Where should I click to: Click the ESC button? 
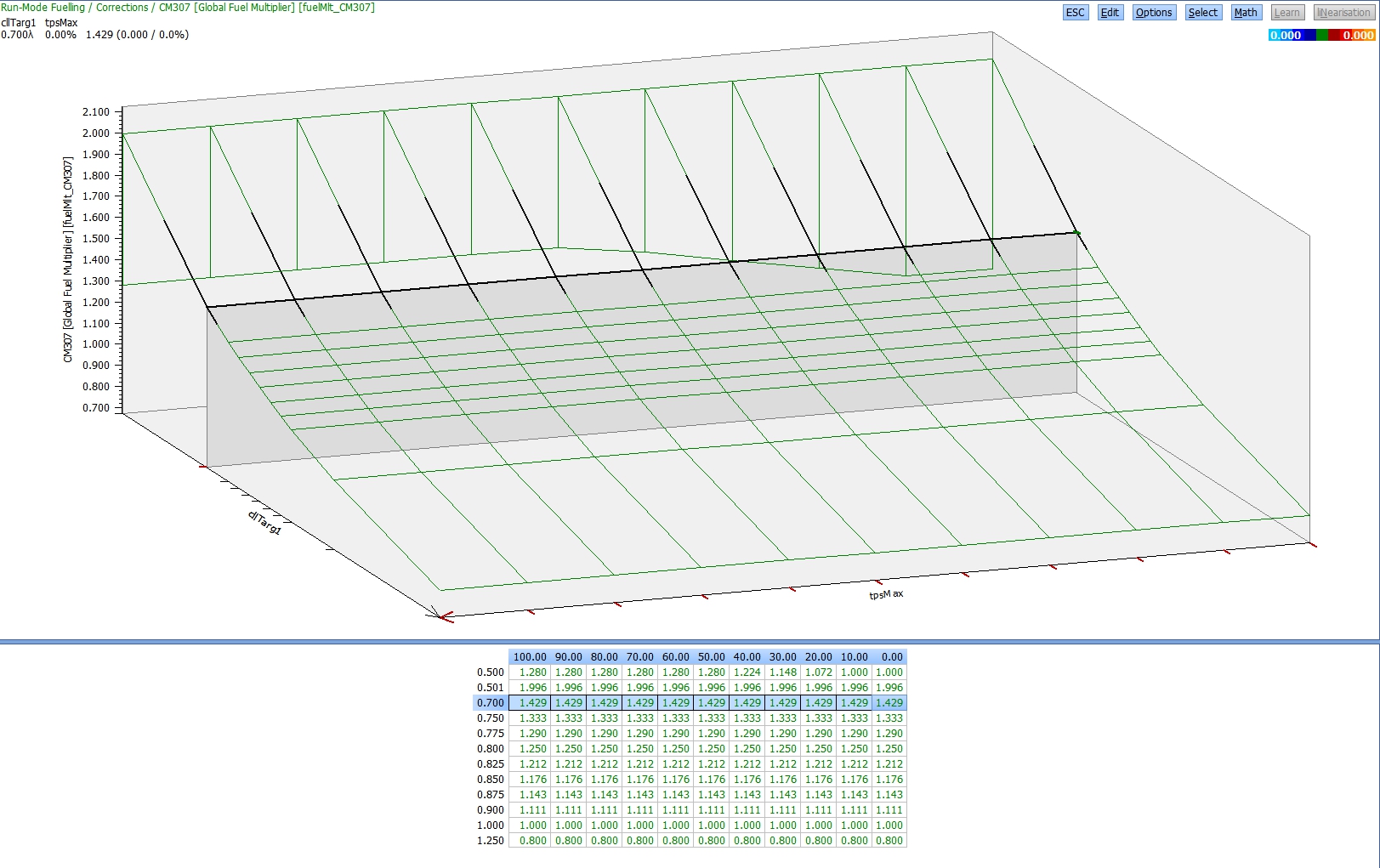point(1075,13)
